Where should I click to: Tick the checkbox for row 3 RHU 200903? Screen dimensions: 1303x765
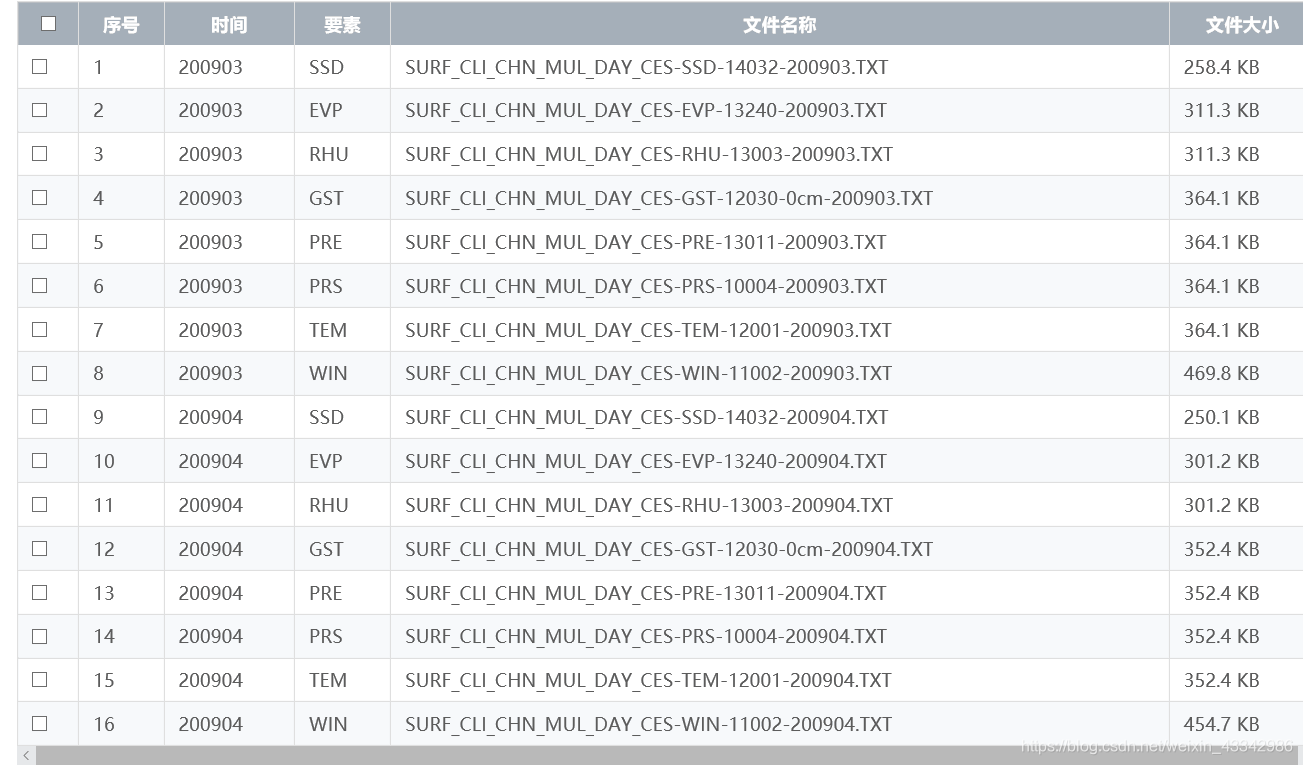40,154
